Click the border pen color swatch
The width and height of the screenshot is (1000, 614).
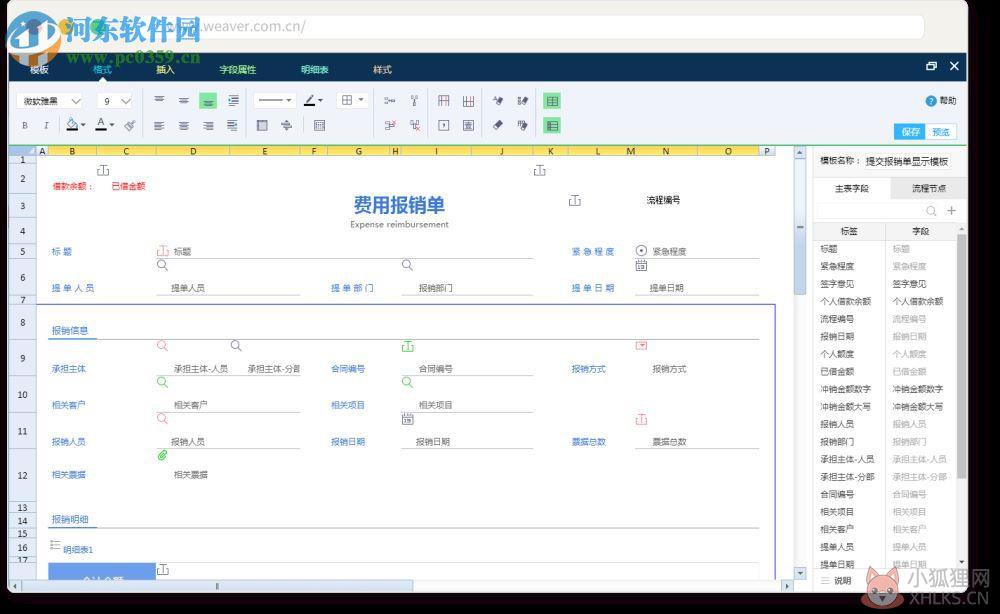[x=309, y=101]
